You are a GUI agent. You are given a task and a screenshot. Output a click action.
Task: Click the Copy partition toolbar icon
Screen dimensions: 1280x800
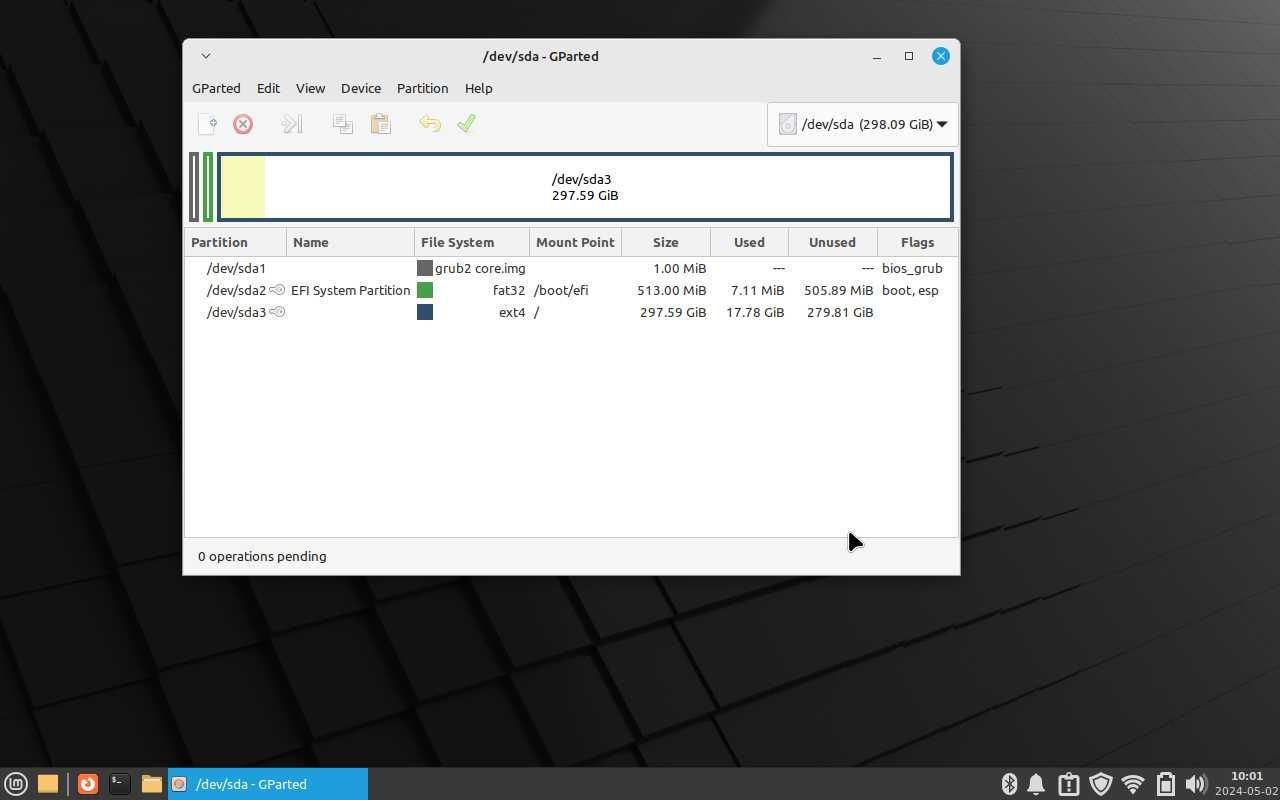tap(343, 124)
